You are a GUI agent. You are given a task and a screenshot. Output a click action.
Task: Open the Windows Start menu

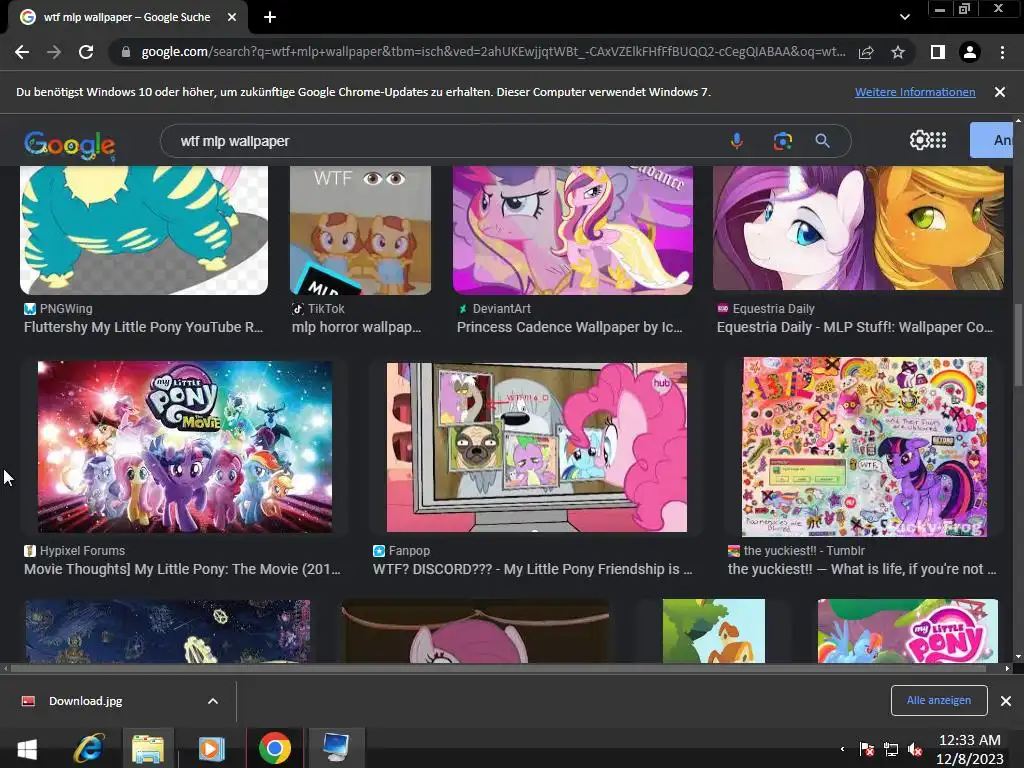26,748
